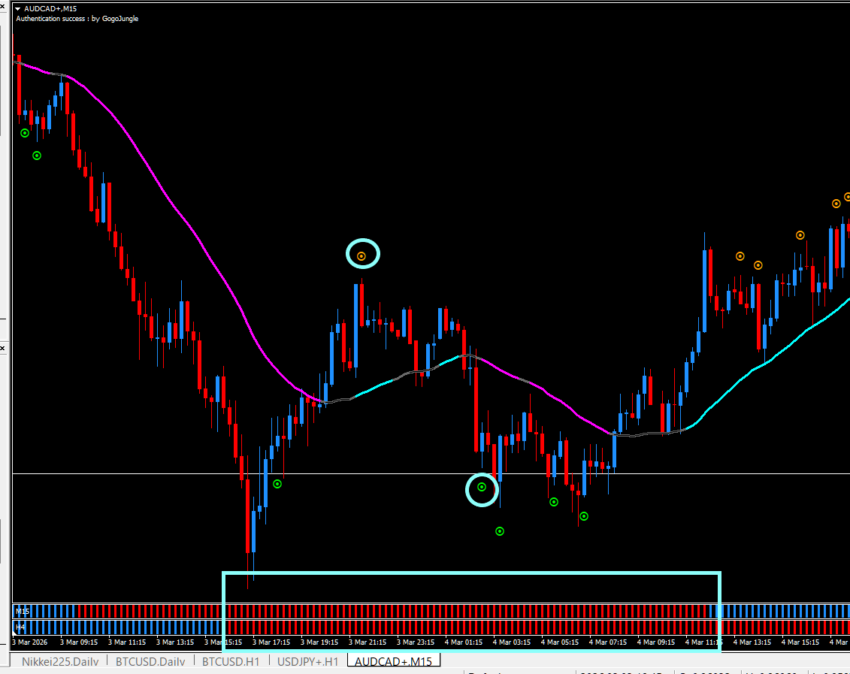Click the "3 Mar 17:15" time axis label
Screen dimensions: 850x674
point(271,642)
